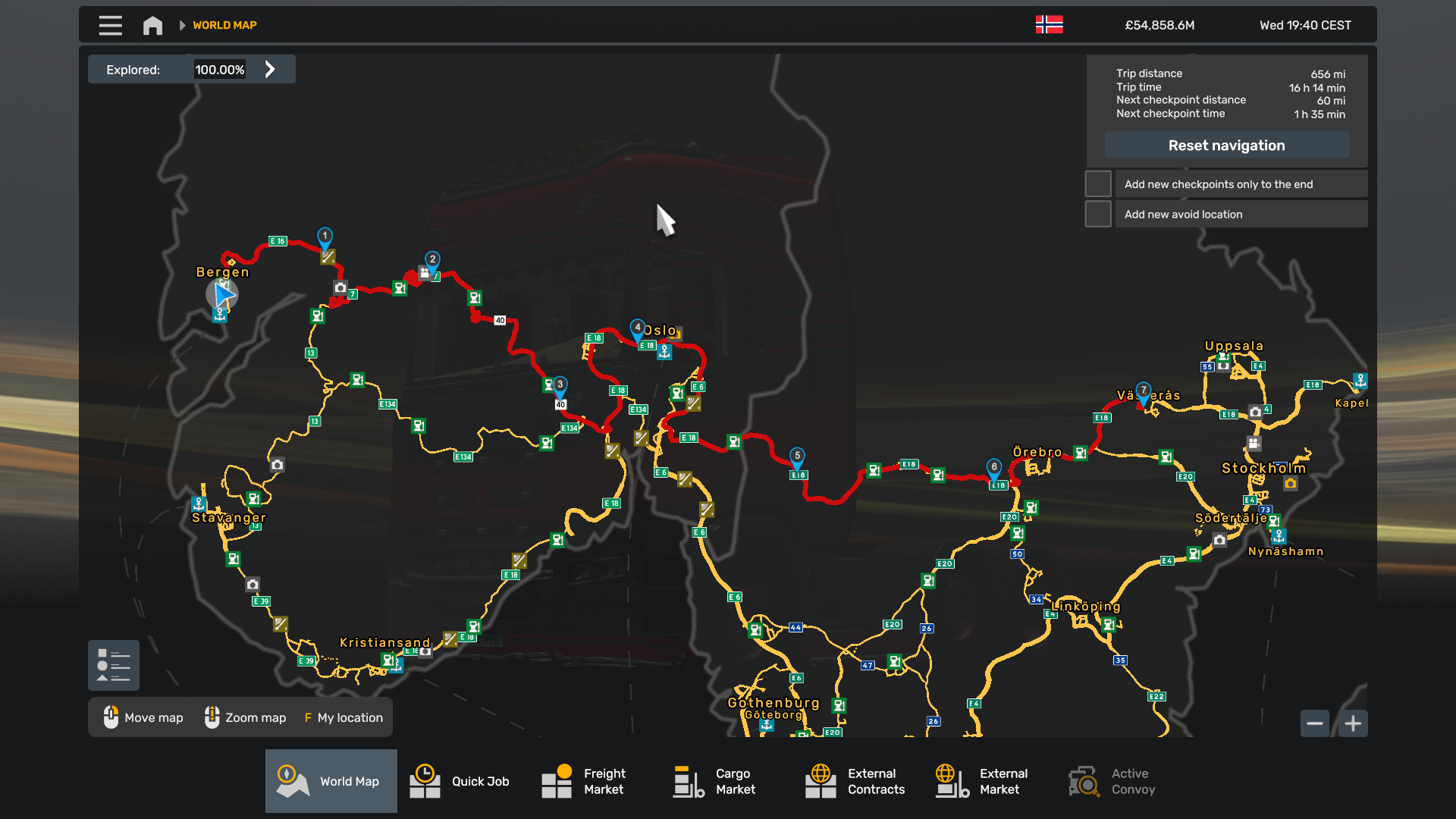This screenshot has height=819, width=1456.
Task: Click the Quick Job clock icon
Action: [x=425, y=780]
